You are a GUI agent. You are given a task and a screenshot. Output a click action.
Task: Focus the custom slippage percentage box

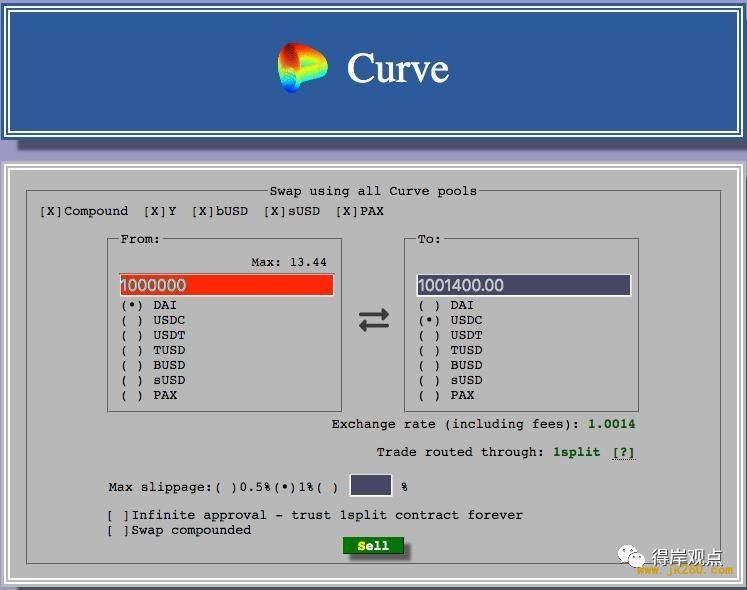371,486
